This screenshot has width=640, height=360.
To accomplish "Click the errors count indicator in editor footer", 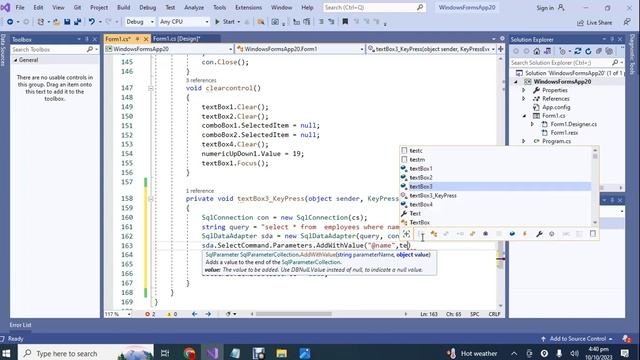I will tap(150, 314).
